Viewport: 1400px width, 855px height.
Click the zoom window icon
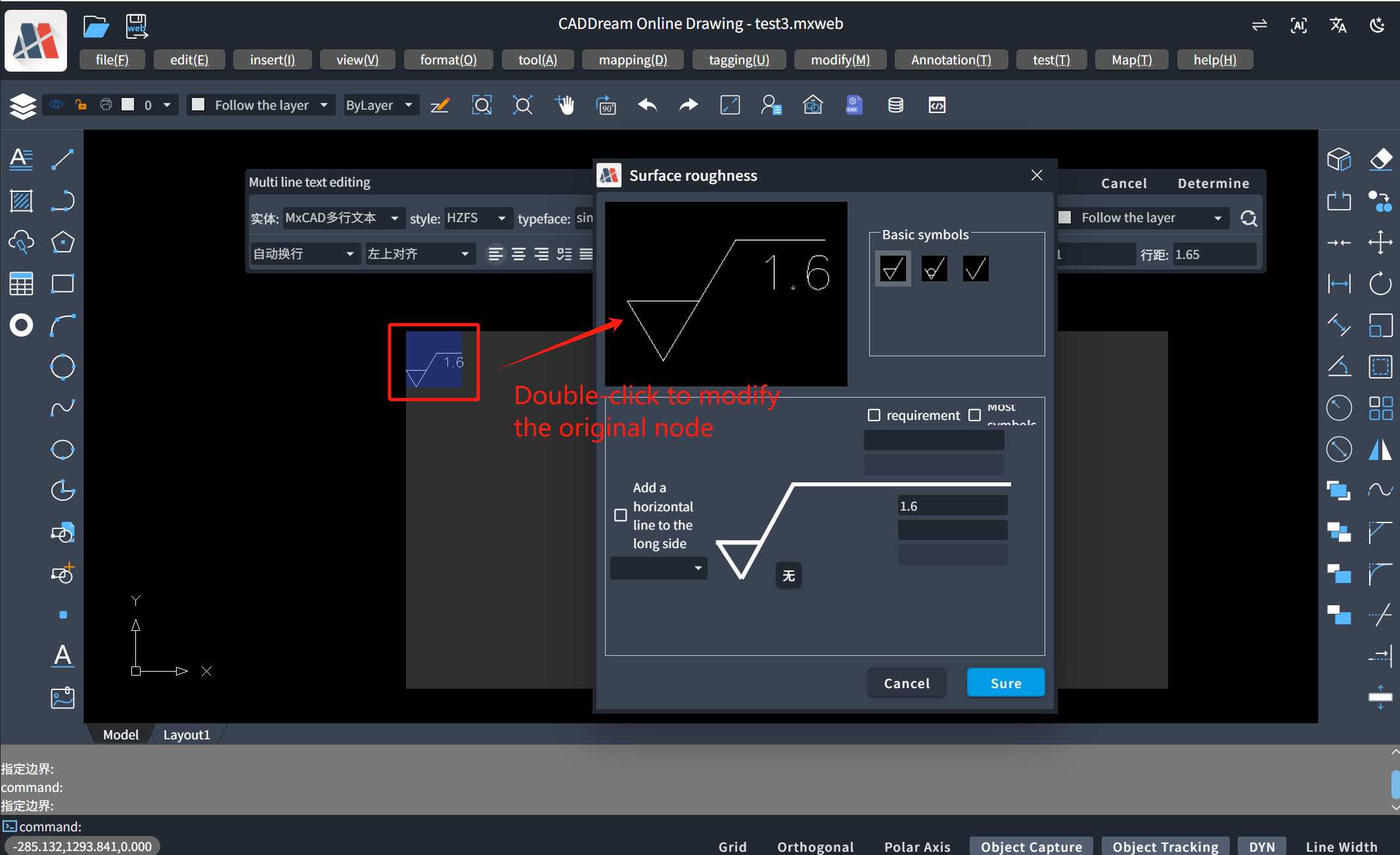(x=482, y=105)
